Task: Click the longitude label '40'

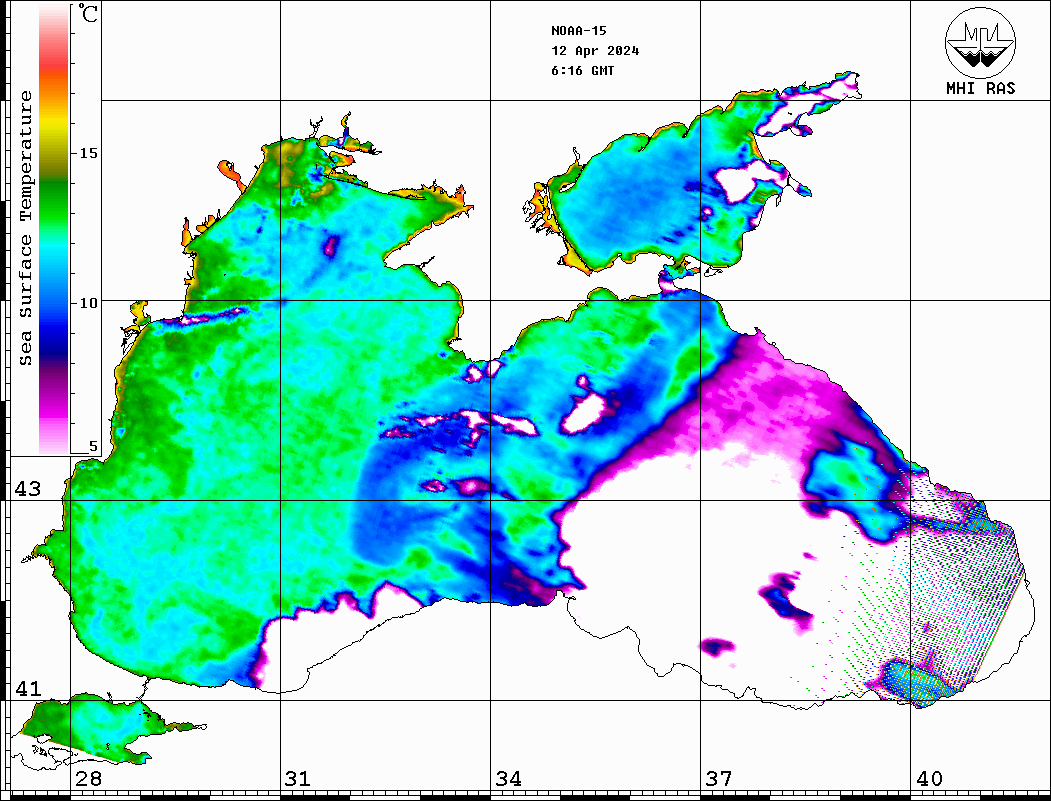Action: pos(929,778)
